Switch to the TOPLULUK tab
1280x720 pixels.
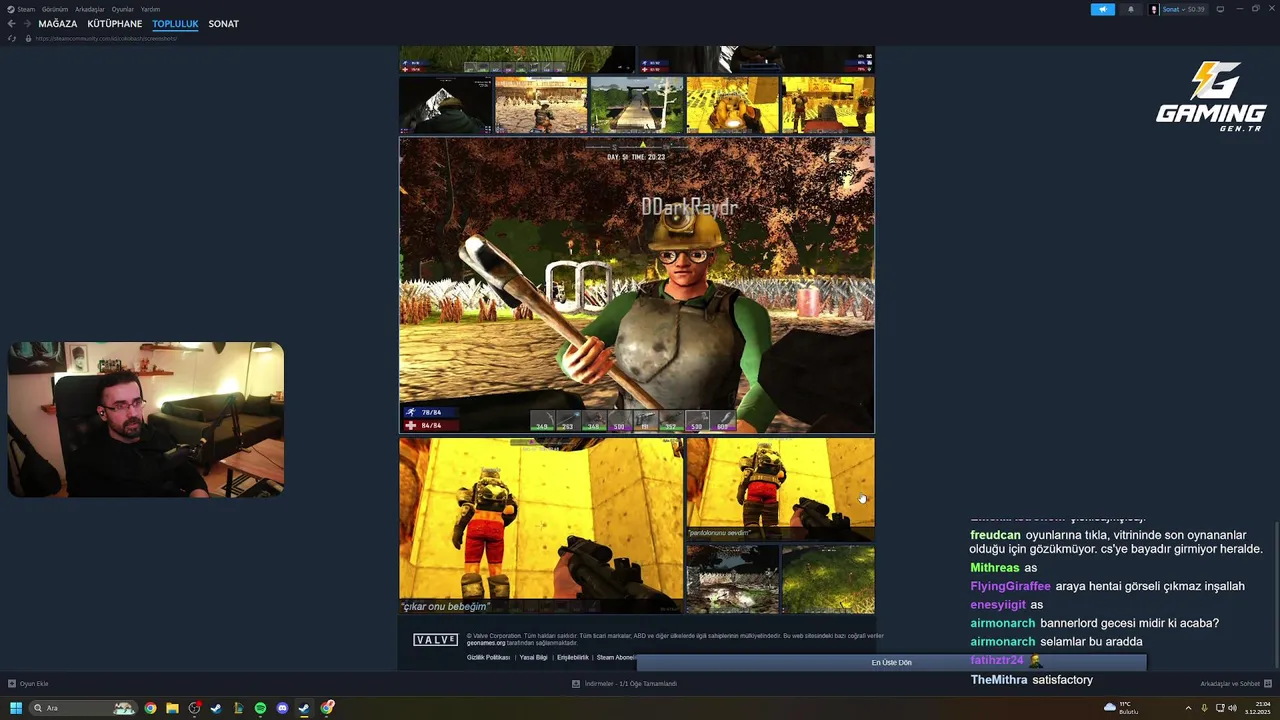[x=176, y=24]
